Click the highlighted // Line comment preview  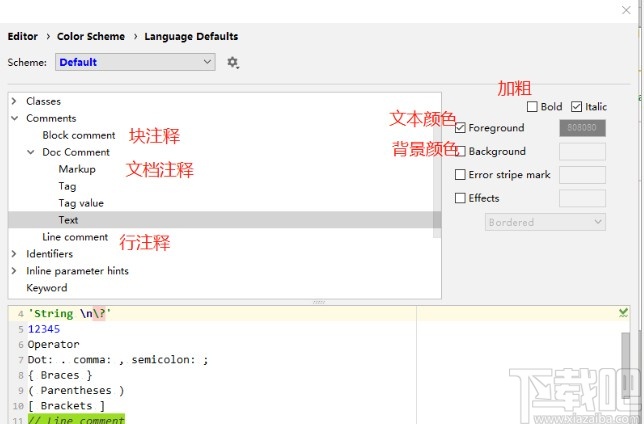[x=76, y=419]
